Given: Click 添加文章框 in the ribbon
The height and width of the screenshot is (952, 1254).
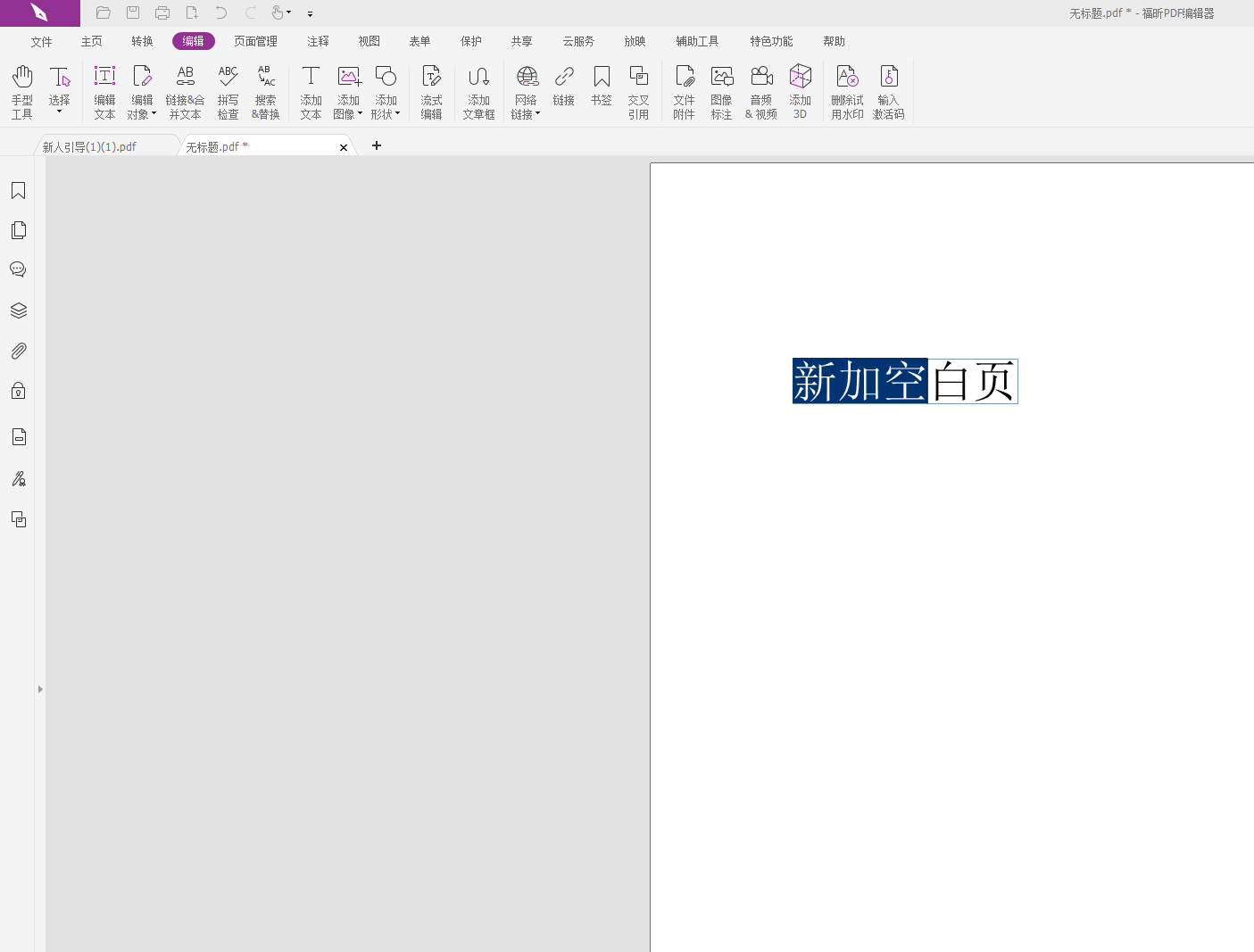Looking at the screenshot, I should 479,89.
